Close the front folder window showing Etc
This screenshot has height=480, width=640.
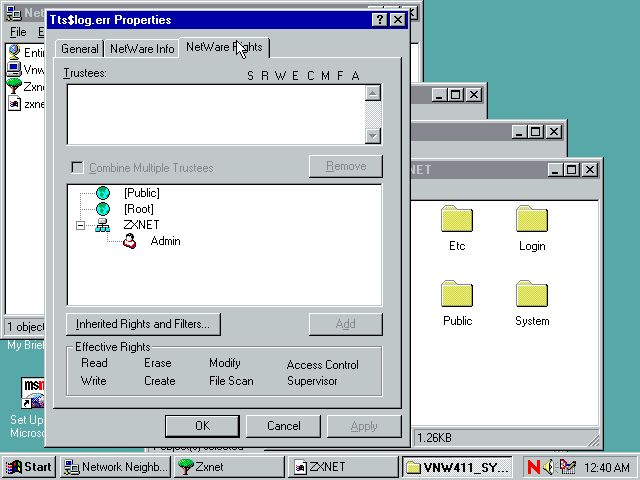click(590, 170)
